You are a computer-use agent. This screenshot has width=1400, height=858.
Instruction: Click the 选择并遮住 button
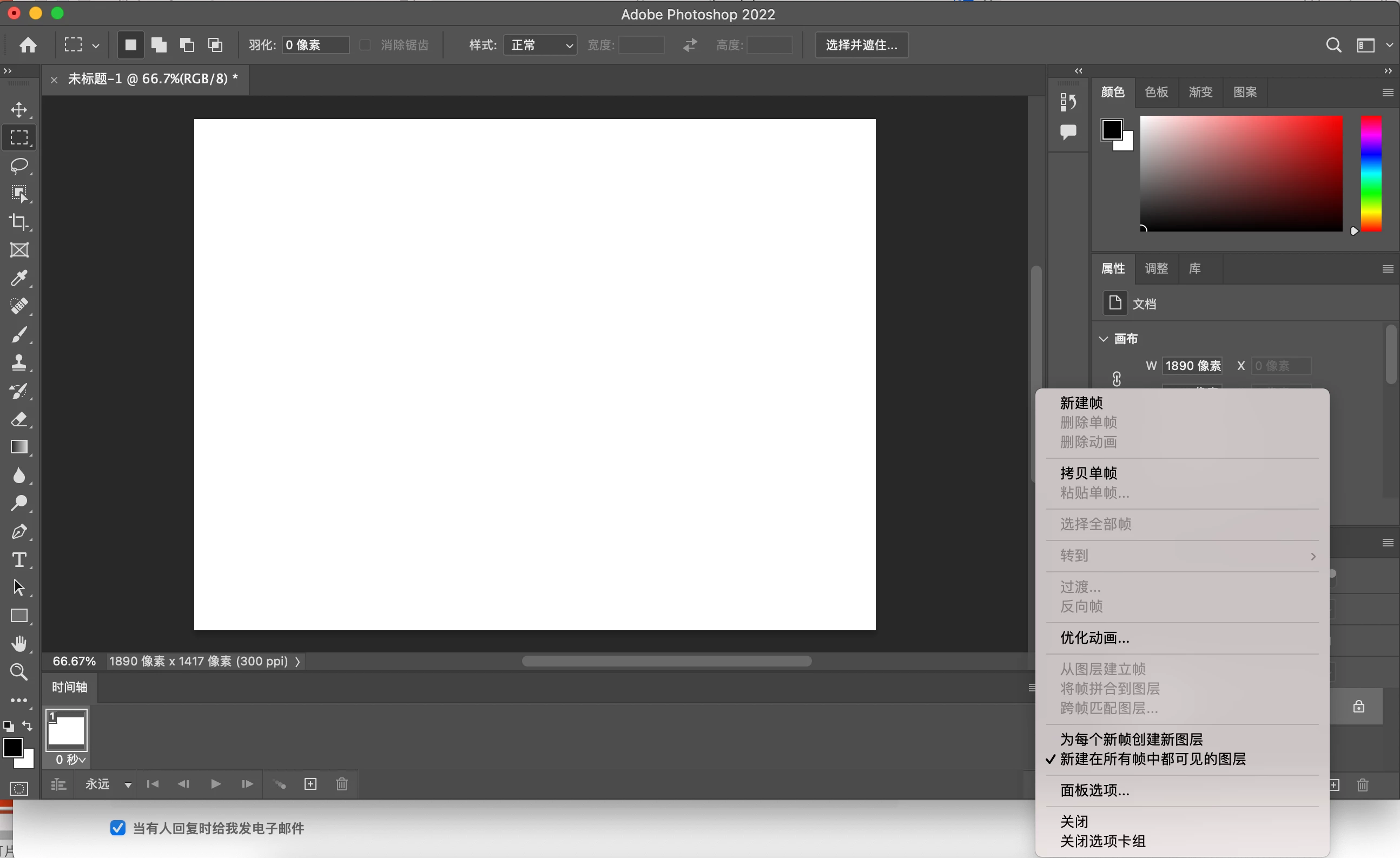pyautogui.click(x=861, y=45)
